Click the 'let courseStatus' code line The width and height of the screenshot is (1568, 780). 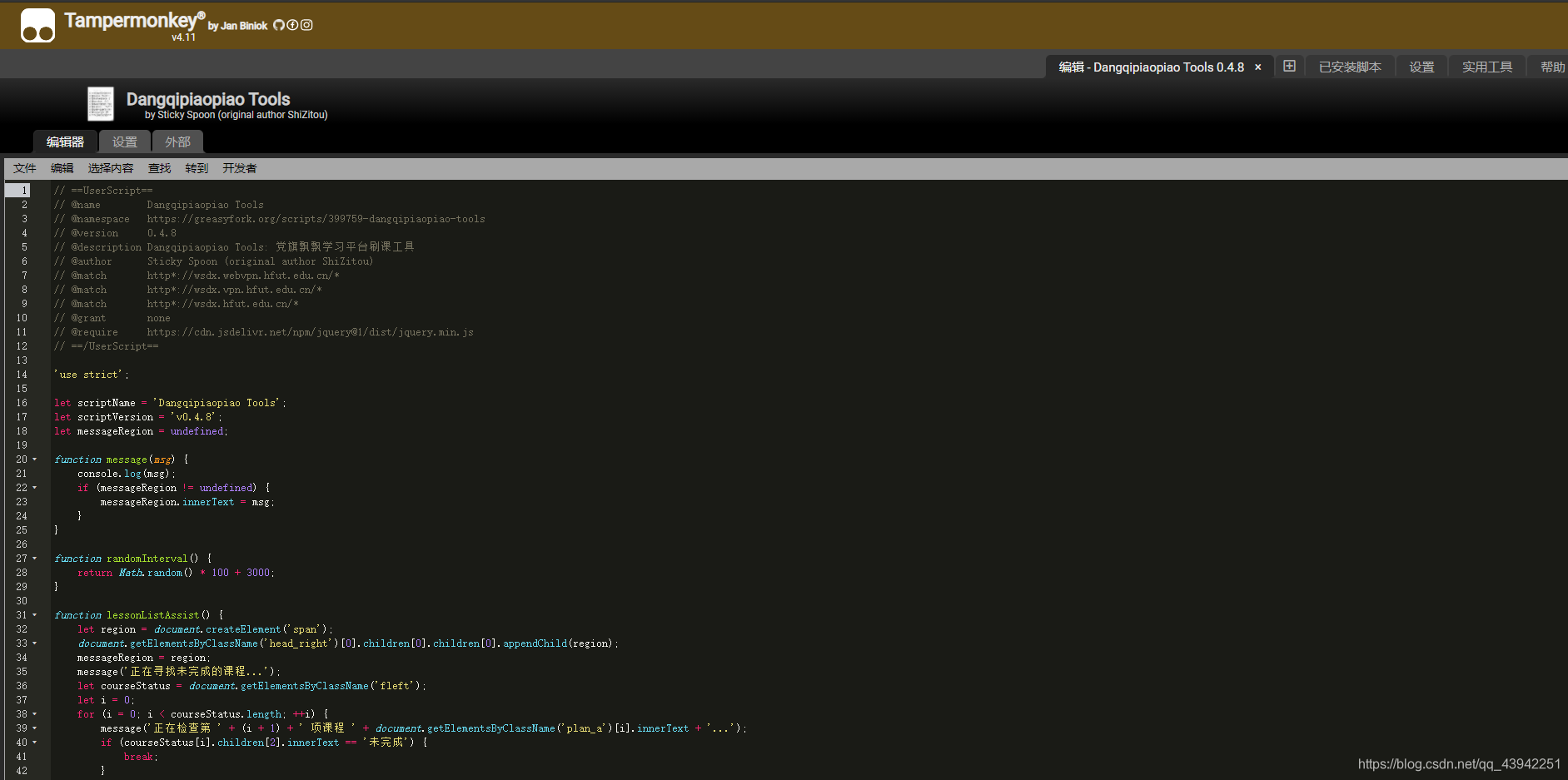tap(251, 686)
